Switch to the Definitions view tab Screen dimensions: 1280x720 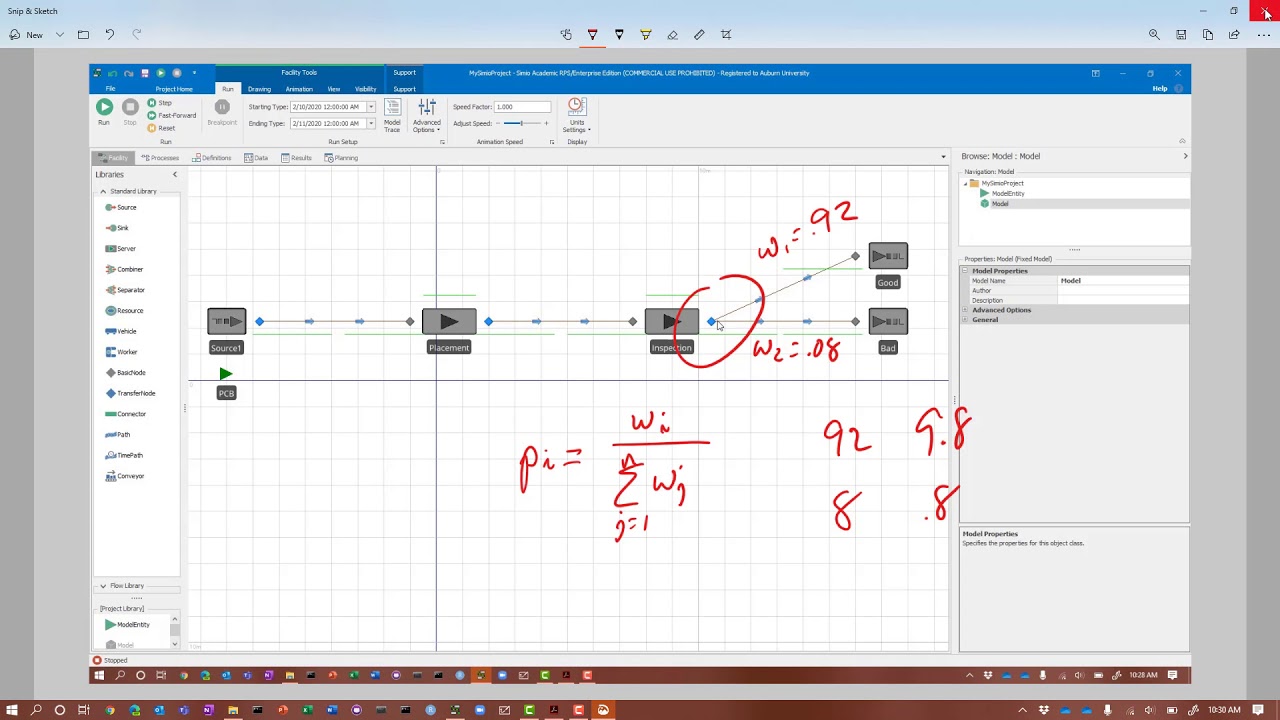(x=212, y=158)
